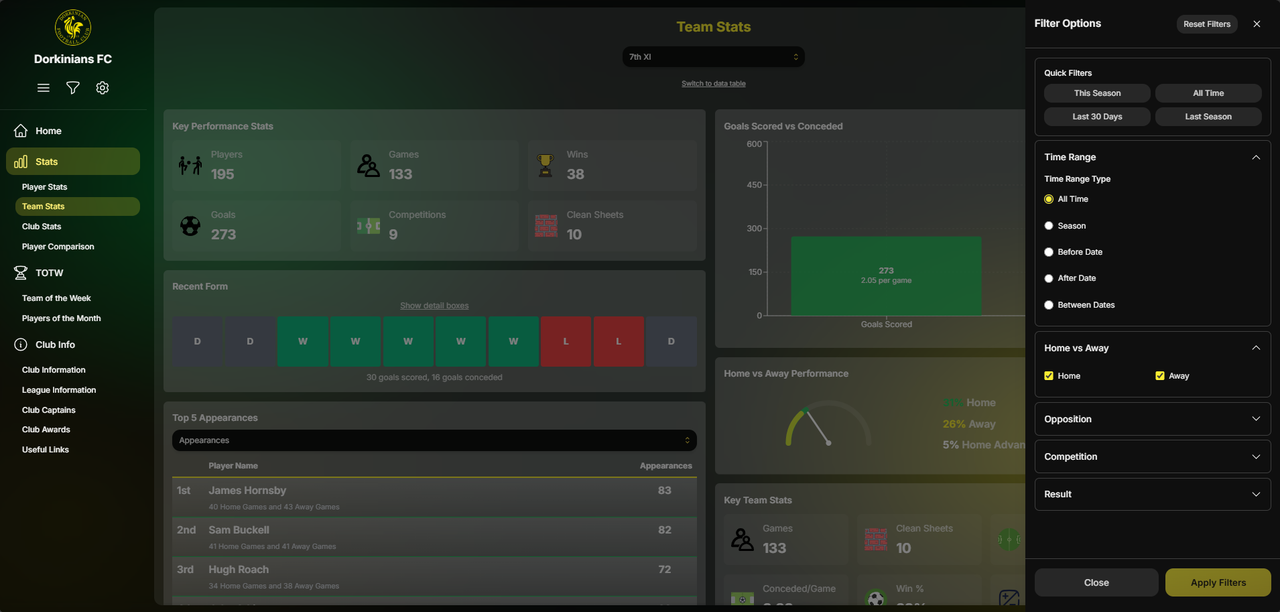Expand the Competition filter section
This screenshot has height=612, width=1280.
tap(1152, 457)
